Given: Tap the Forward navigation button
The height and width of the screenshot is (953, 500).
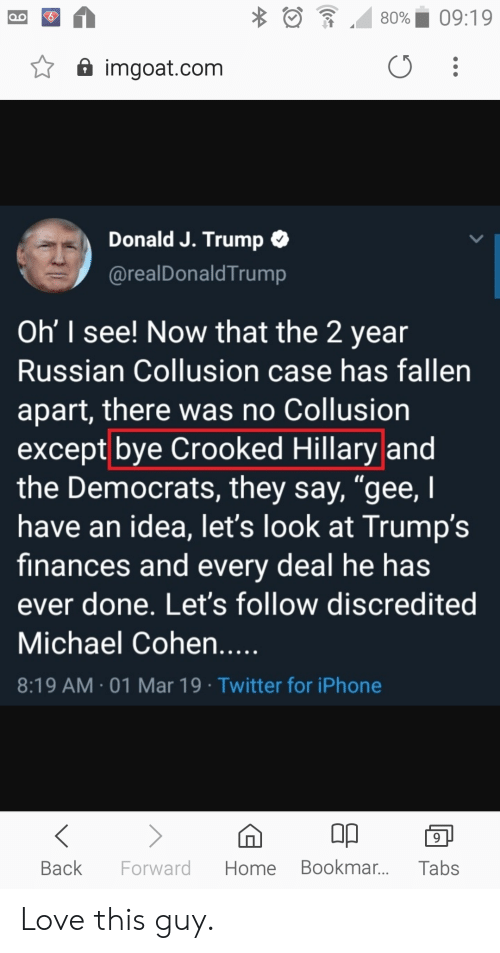Looking at the screenshot, I should pos(156,852).
